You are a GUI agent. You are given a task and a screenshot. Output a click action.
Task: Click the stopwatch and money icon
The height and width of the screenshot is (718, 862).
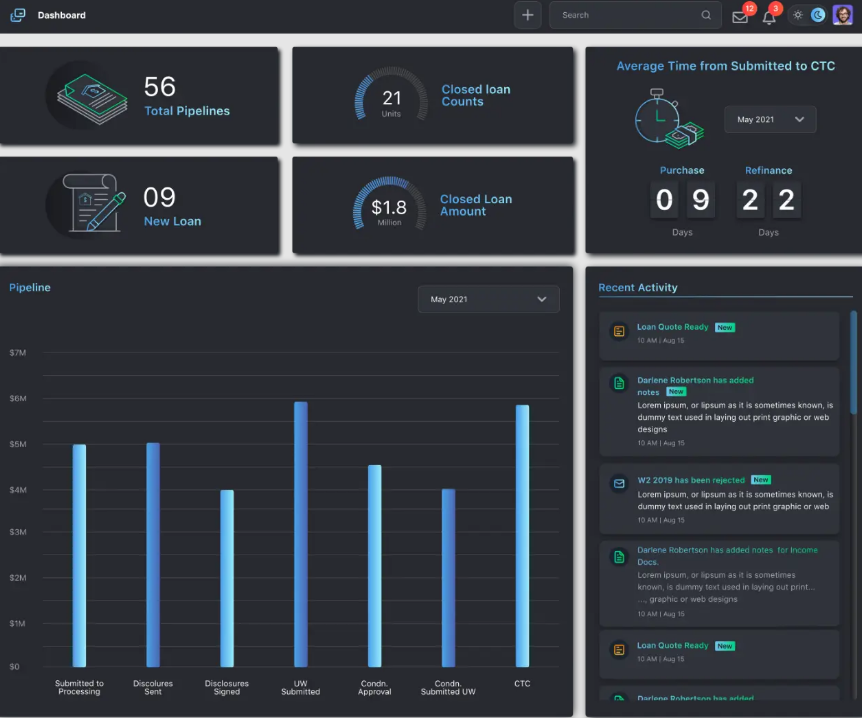669,119
